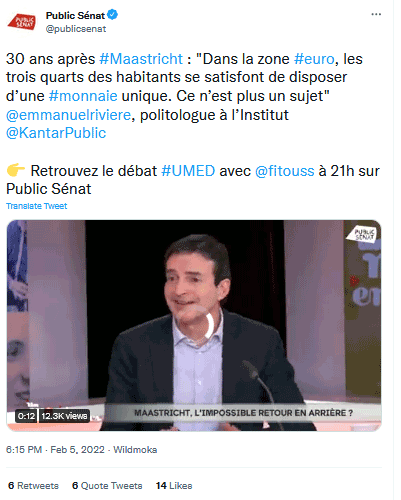Image resolution: width=401 pixels, height=500 pixels.
Task: View the 6 Quote Tweets list
Action: [x=107, y=486]
